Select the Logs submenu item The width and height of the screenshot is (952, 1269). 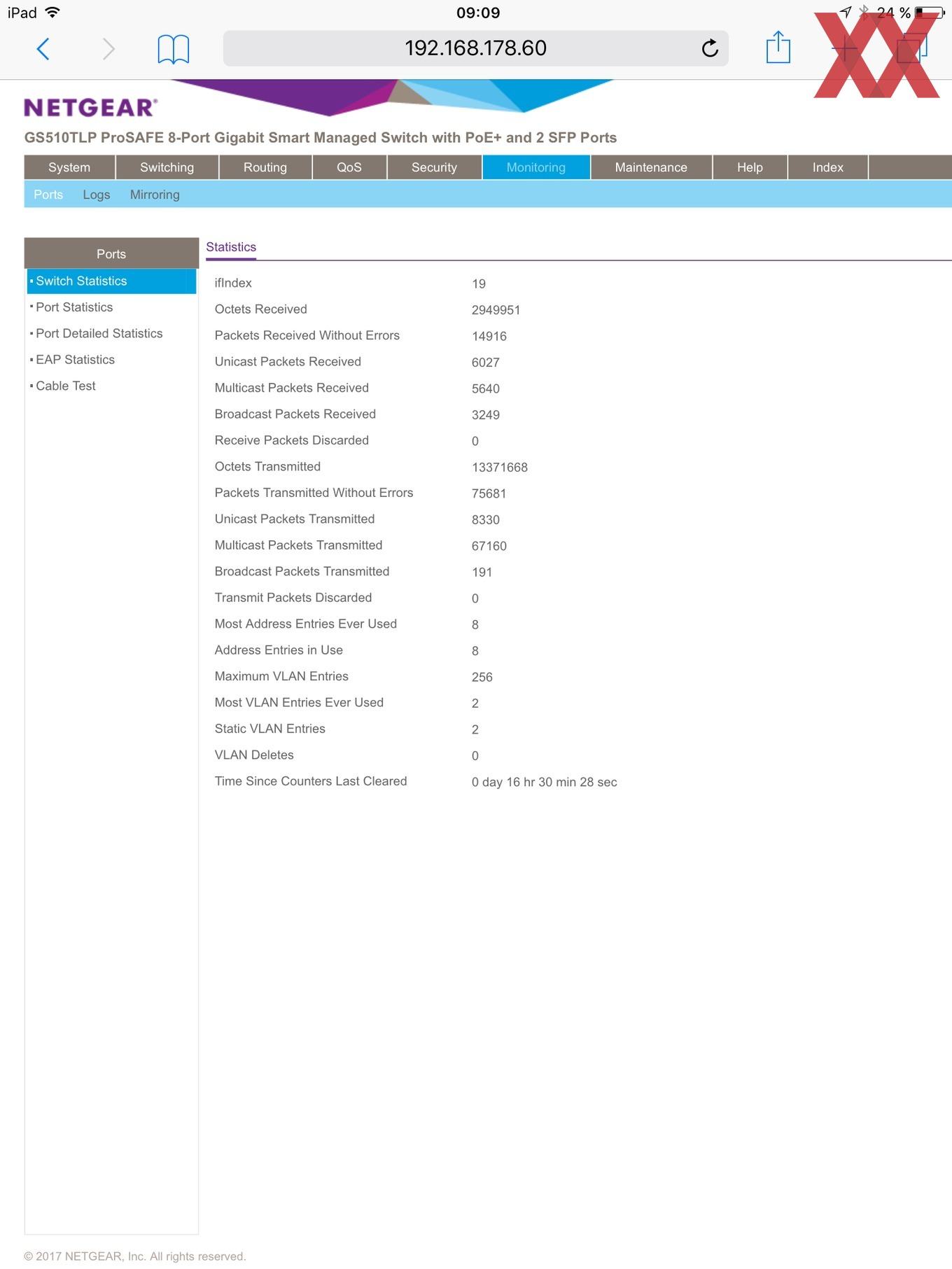[x=96, y=195]
